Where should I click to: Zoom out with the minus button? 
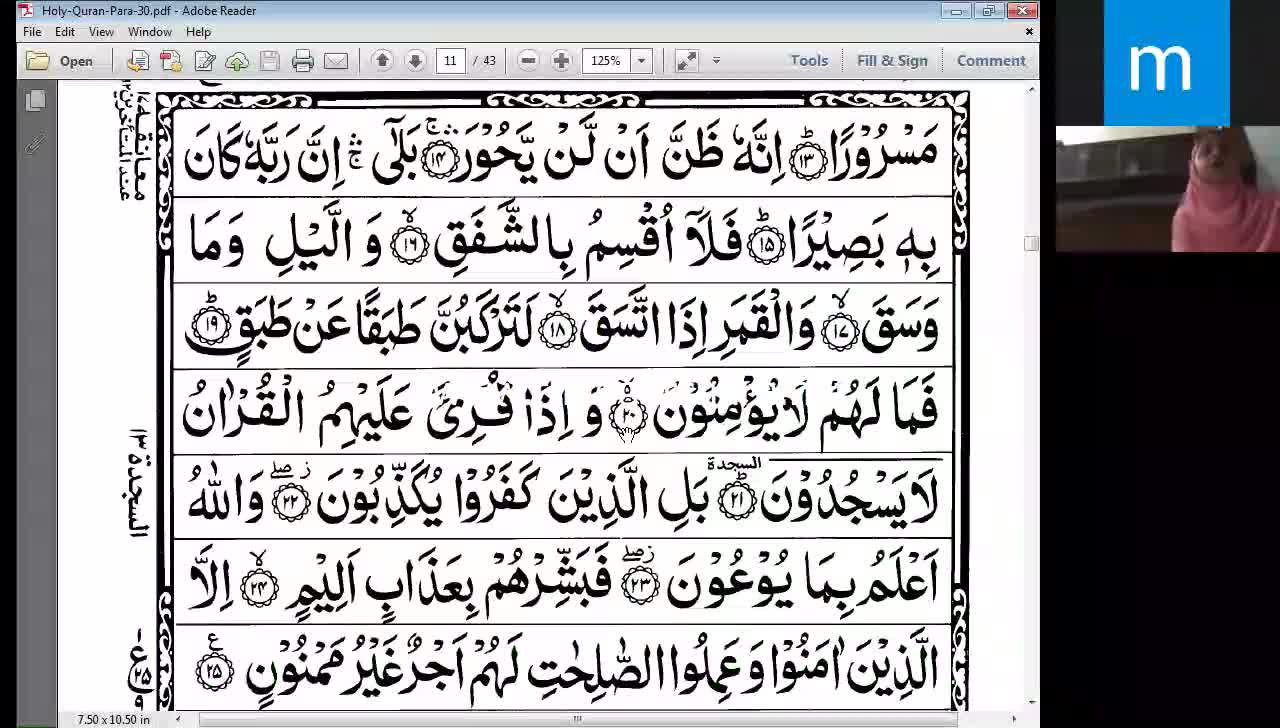pos(528,61)
